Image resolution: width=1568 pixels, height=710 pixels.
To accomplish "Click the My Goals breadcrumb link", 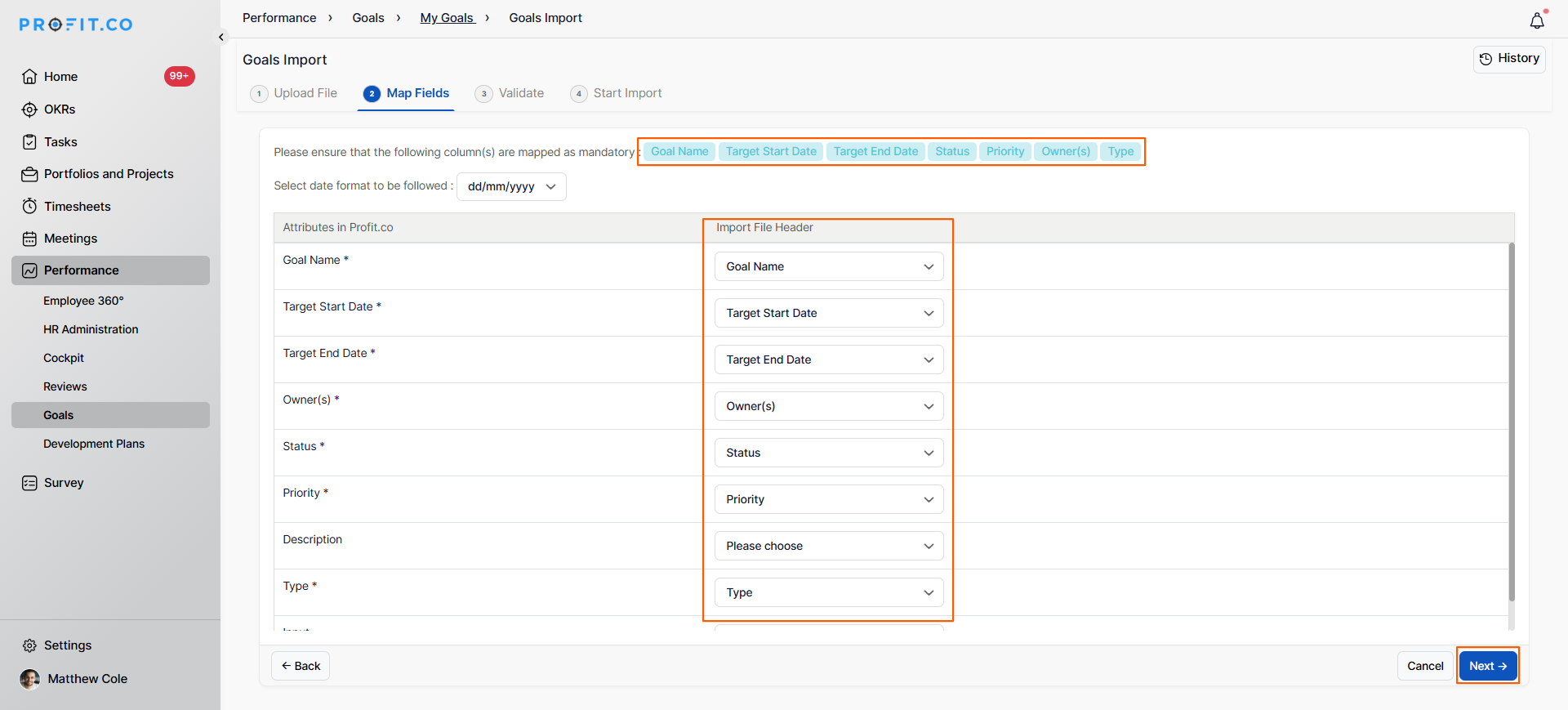I will click(x=447, y=18).
